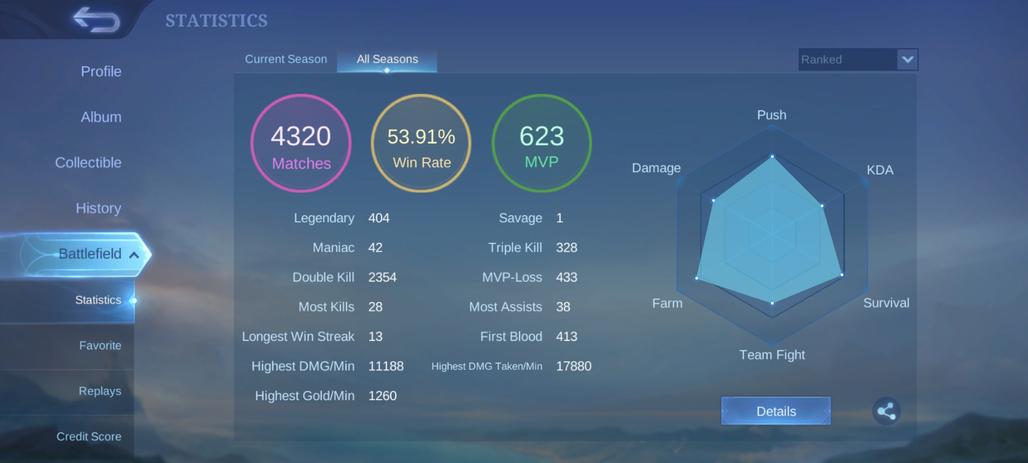Click the share icon near Details
This screenshot has height=463, width=1028.
pos(885,411)
